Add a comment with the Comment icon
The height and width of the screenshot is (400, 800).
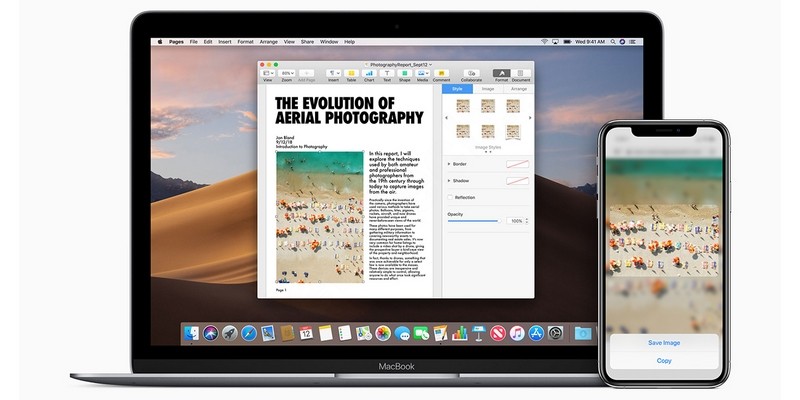441,73
